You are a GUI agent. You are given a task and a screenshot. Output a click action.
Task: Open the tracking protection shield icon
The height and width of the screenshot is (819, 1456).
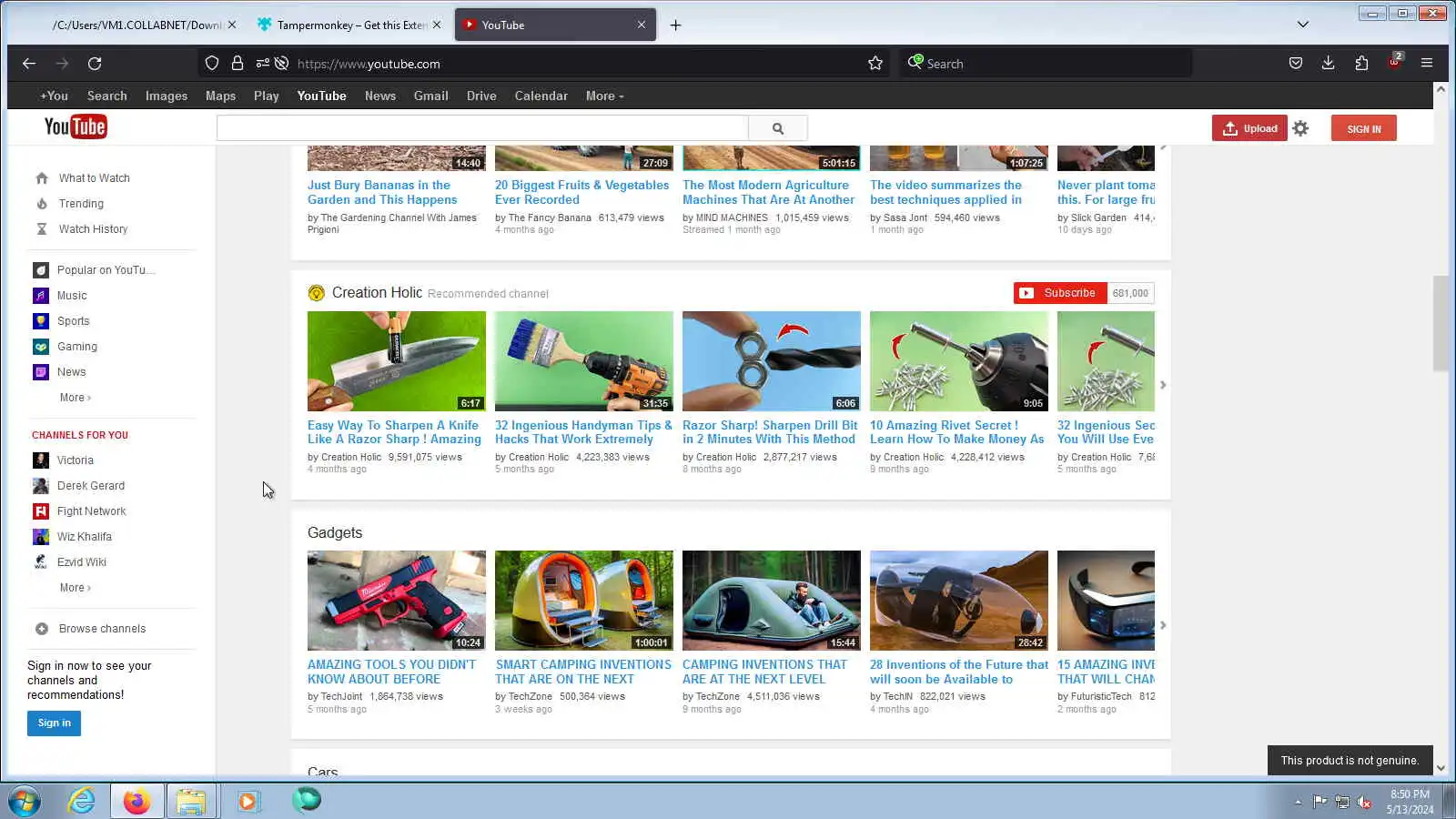click(x=212, y=64)
